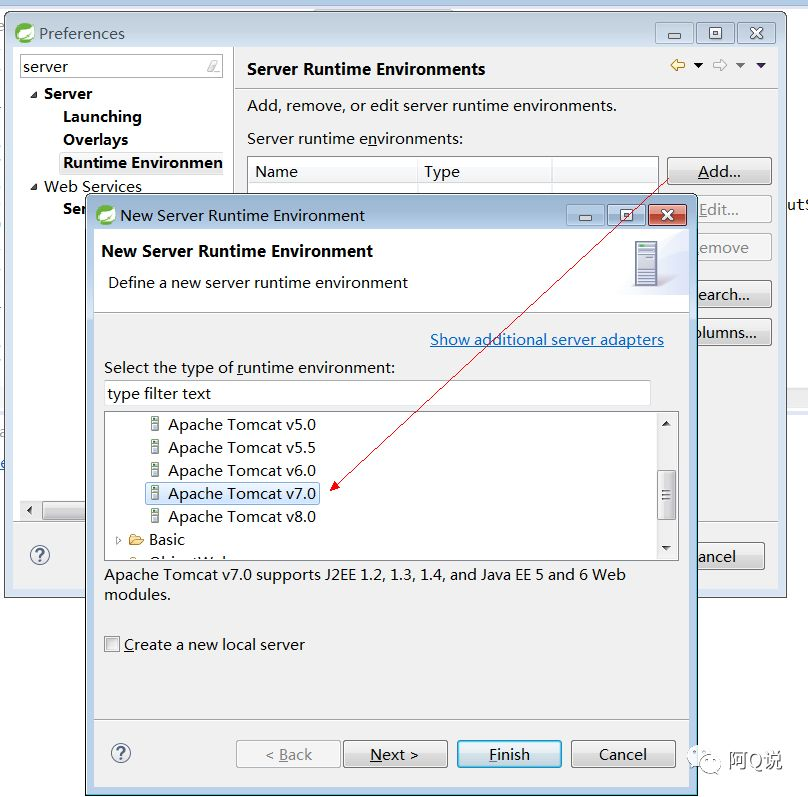
Task: Click the Finish button
Action: pos(509,754)
